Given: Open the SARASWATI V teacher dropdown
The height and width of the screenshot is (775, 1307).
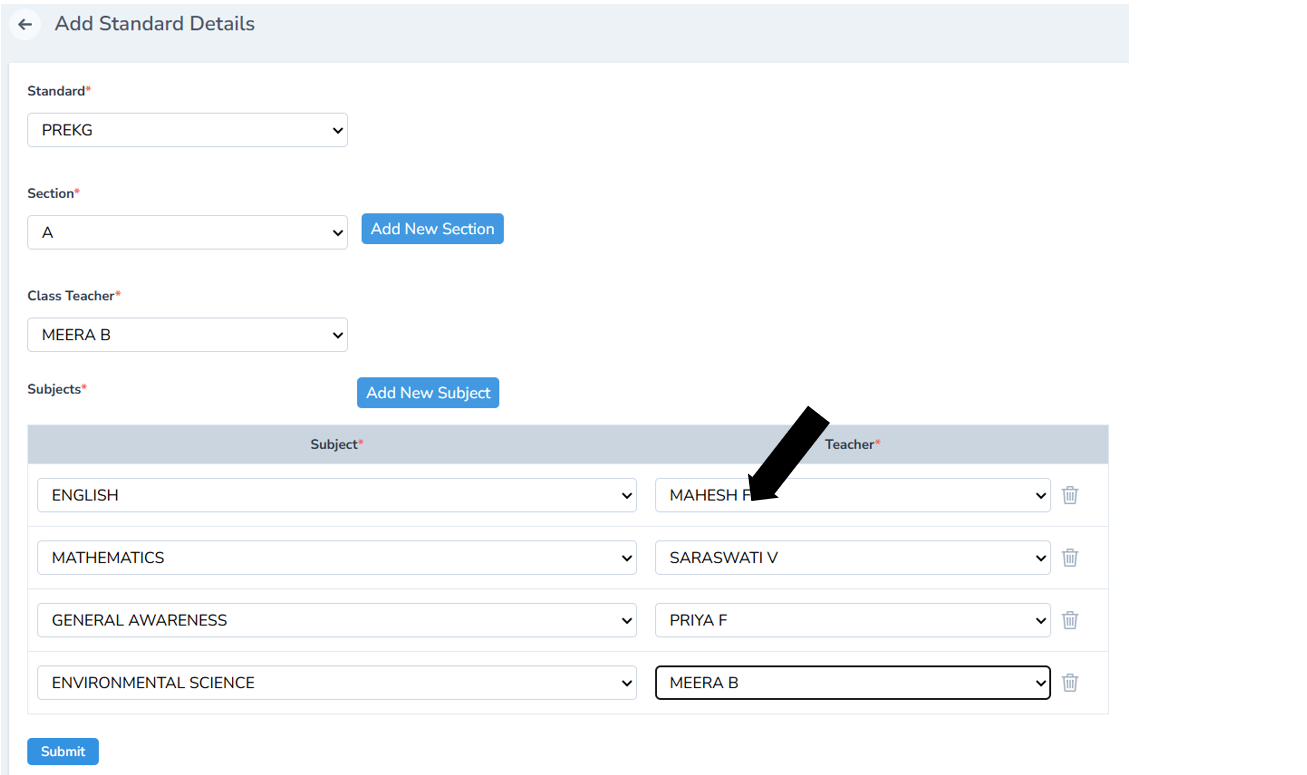Looking at the screenshot, I should tap(852, 558).
